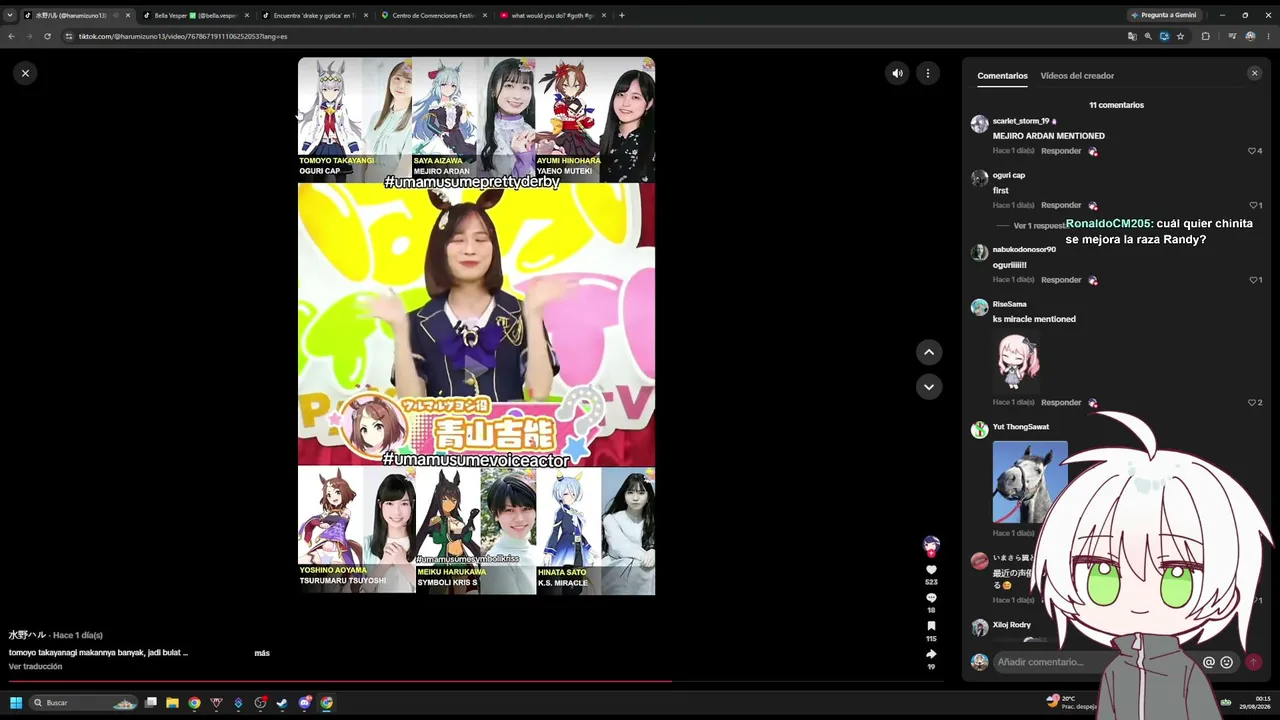
Task: Open the Windows Start menu
Action: click(16, 703)
